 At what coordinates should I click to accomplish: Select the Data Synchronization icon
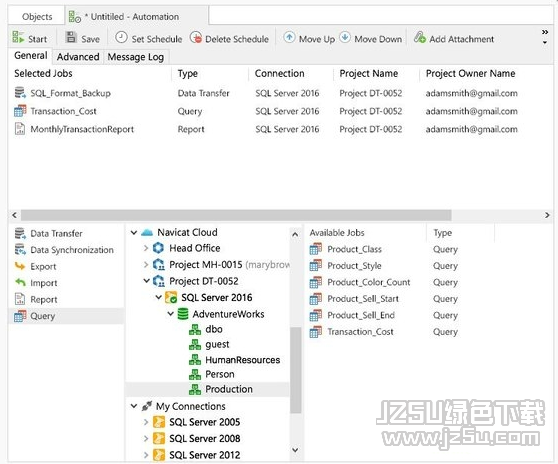[20, 249]
